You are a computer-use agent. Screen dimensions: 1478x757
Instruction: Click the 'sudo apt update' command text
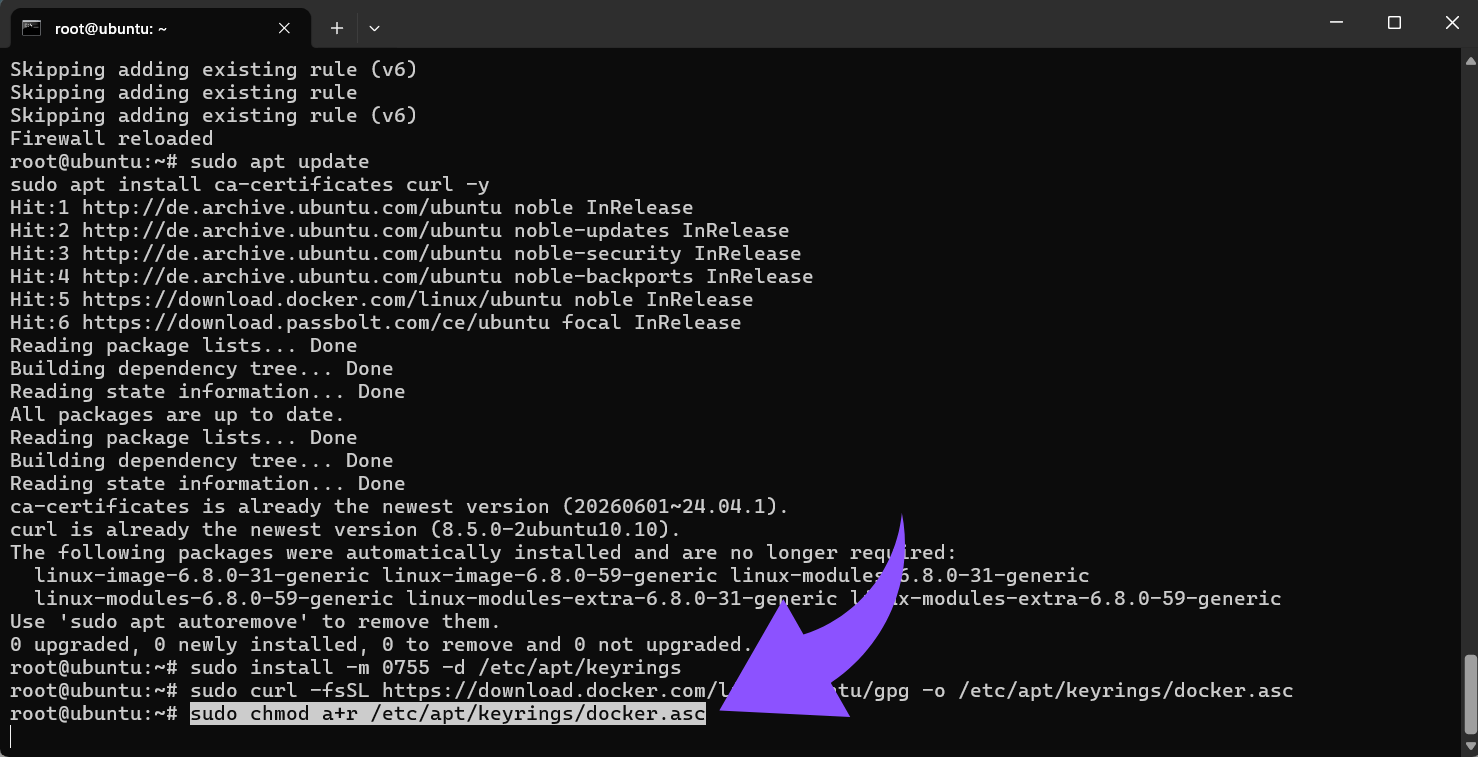tap(280, 161)
